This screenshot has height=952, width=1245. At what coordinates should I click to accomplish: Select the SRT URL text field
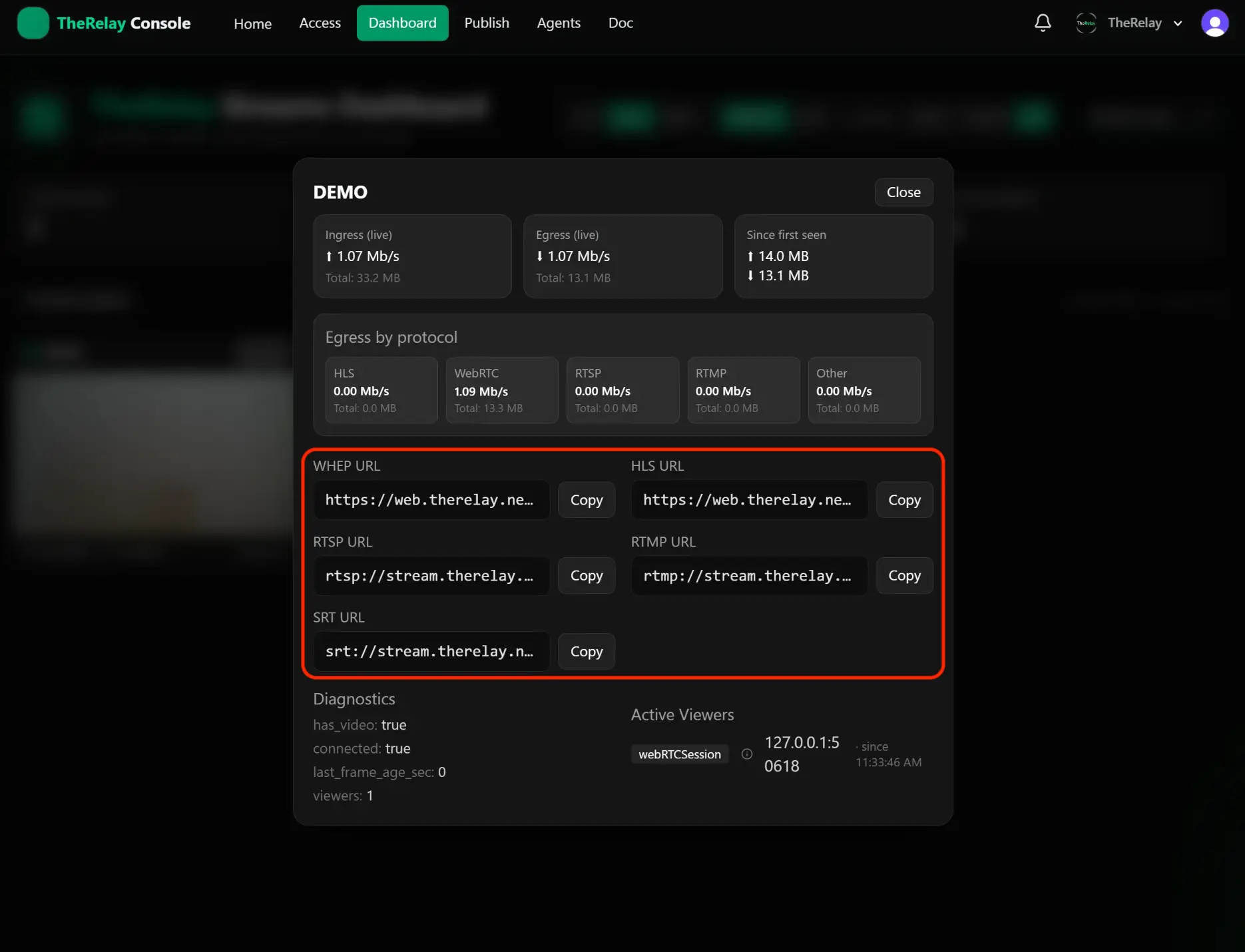[431, 652]
